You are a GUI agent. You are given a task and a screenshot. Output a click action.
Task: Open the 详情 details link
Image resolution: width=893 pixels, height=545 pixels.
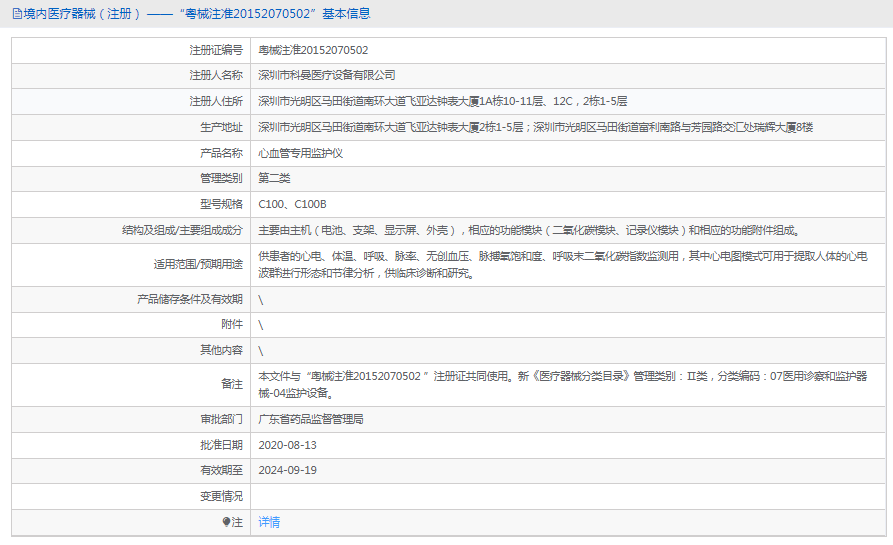269,522
